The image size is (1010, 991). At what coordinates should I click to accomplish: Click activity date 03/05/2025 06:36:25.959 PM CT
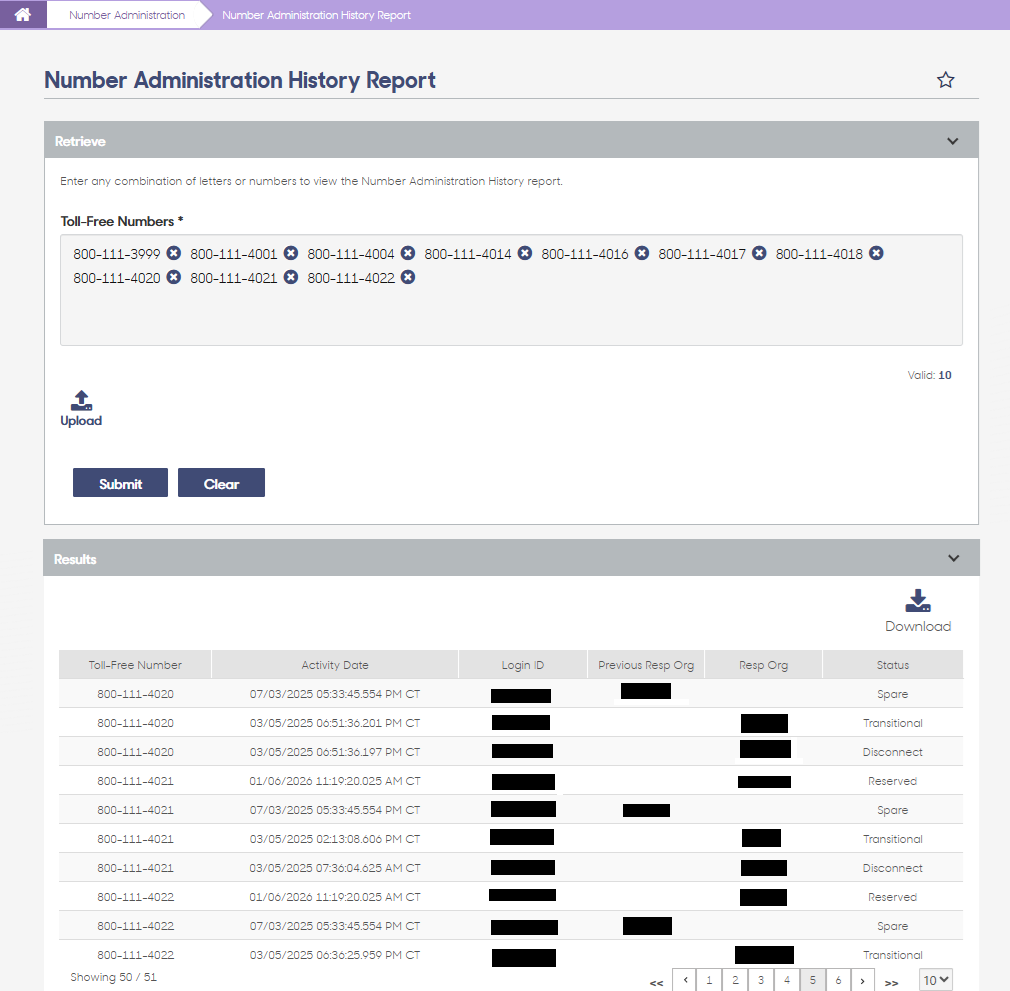335,955
